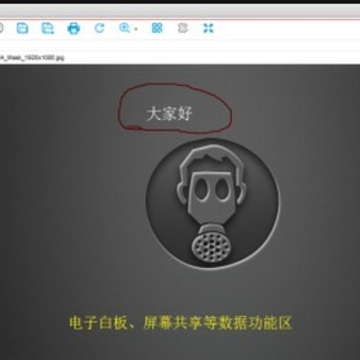This screenshot has width=360, height=360.
Task: Click the gas mask avatar image
Action: coord(213,204)
